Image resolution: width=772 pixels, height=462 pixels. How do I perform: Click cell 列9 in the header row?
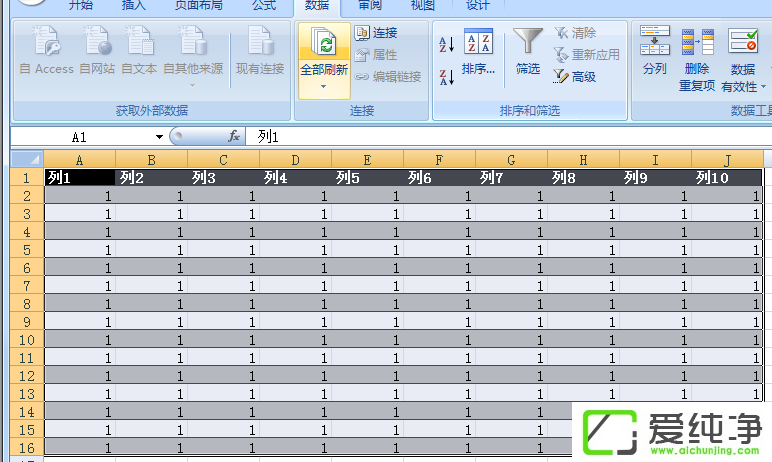(655, 178)
